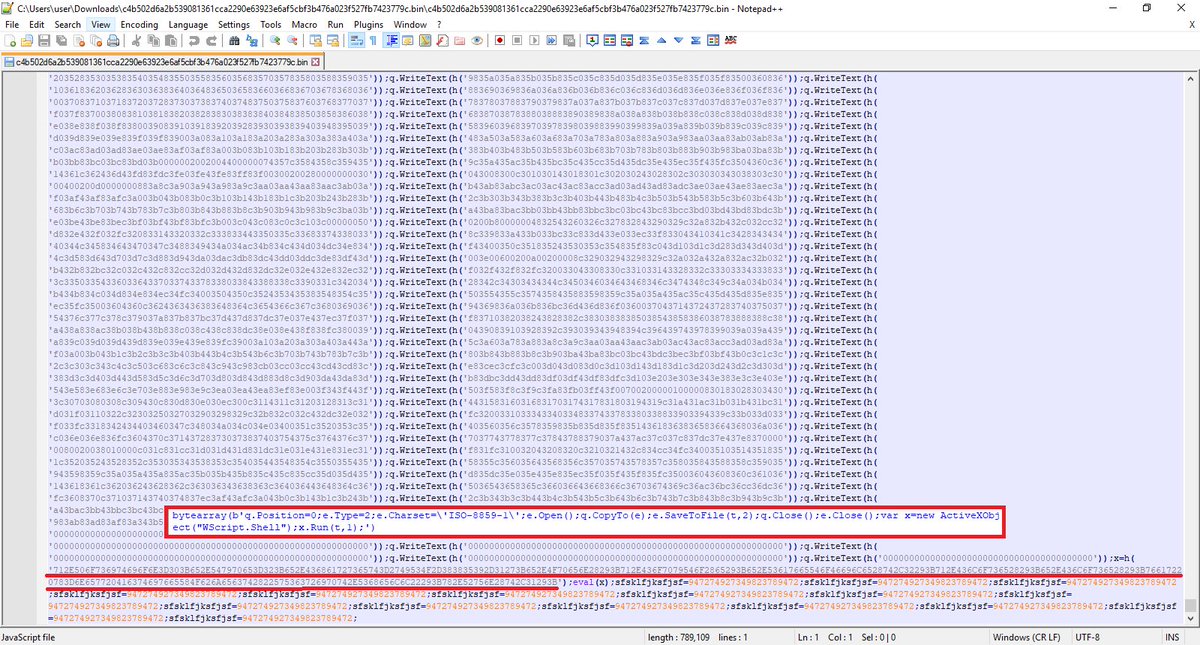Image resolution: width=1200 pixels, height=645 pixels.
Task: Click the Windows (CR LF) status field
Action: point(1029,637)
